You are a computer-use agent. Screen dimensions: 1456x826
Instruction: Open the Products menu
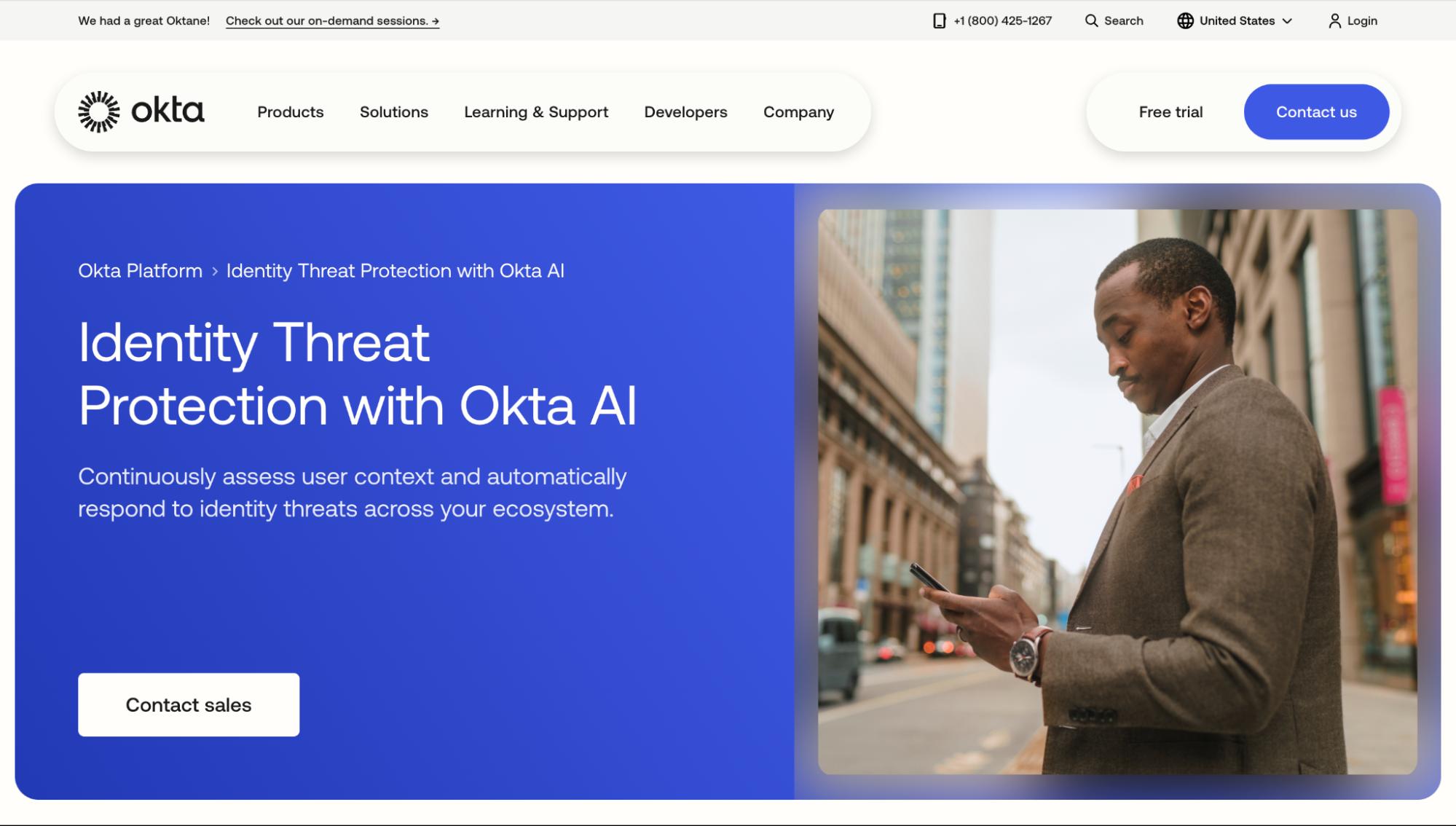point(290,112)
